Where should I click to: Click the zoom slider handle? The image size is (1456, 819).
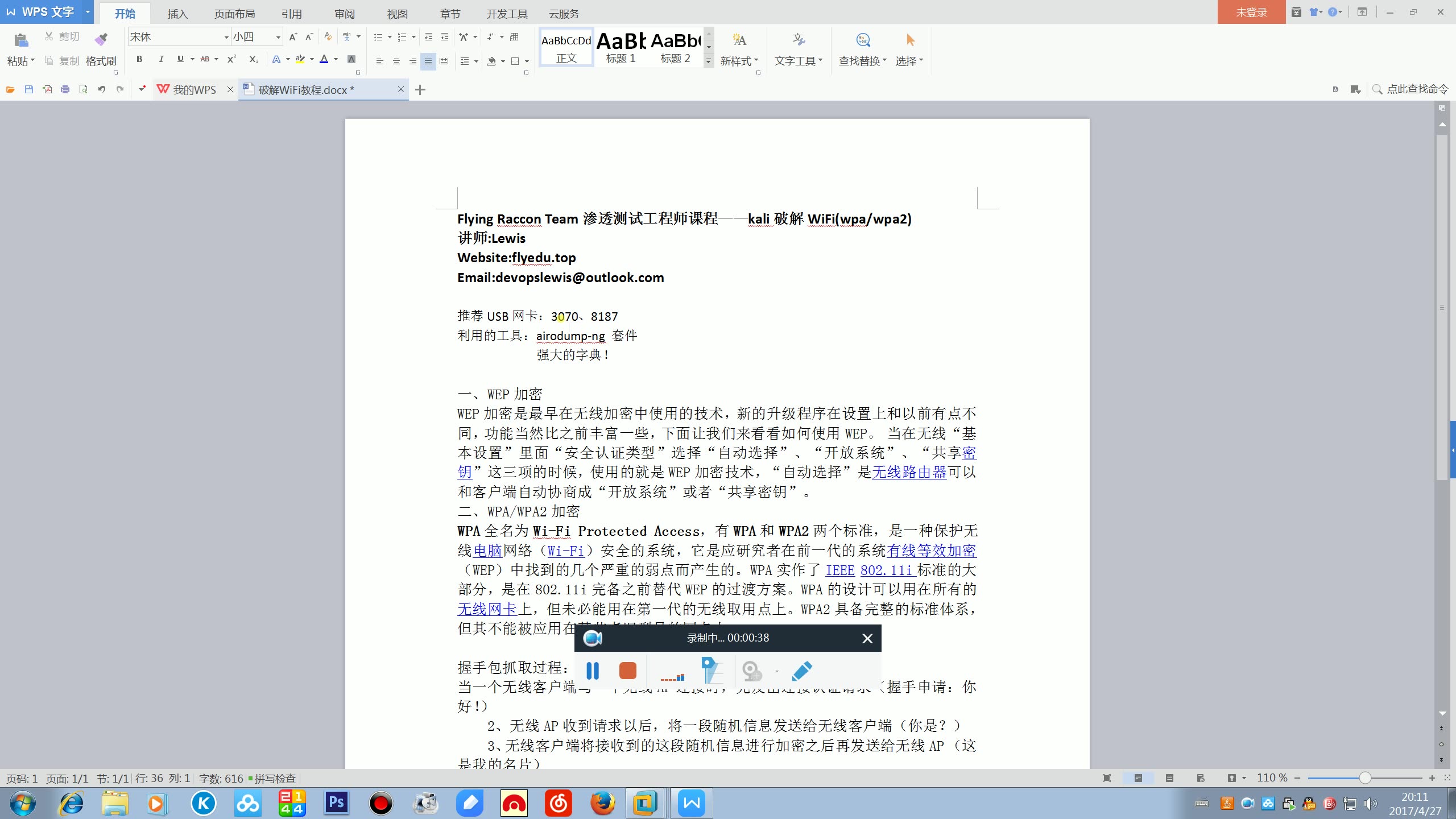pos(1365,778)
